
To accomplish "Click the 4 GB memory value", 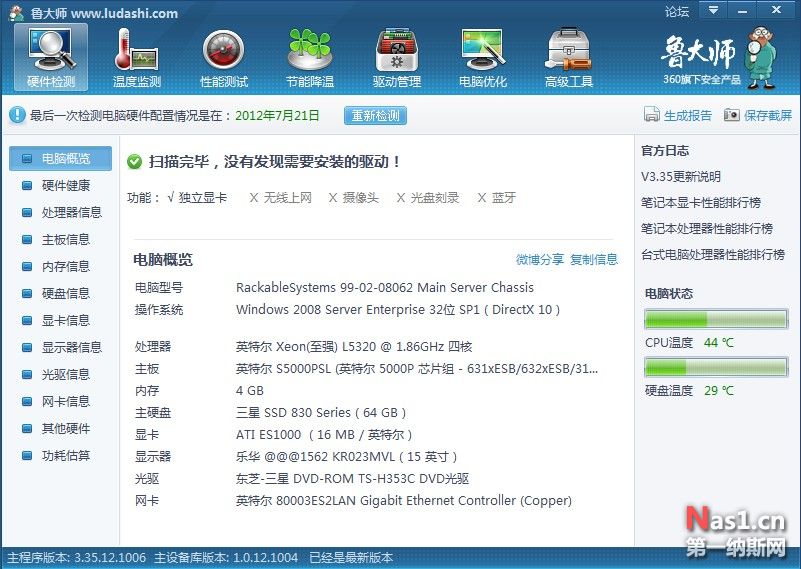I will click(250, 391).
